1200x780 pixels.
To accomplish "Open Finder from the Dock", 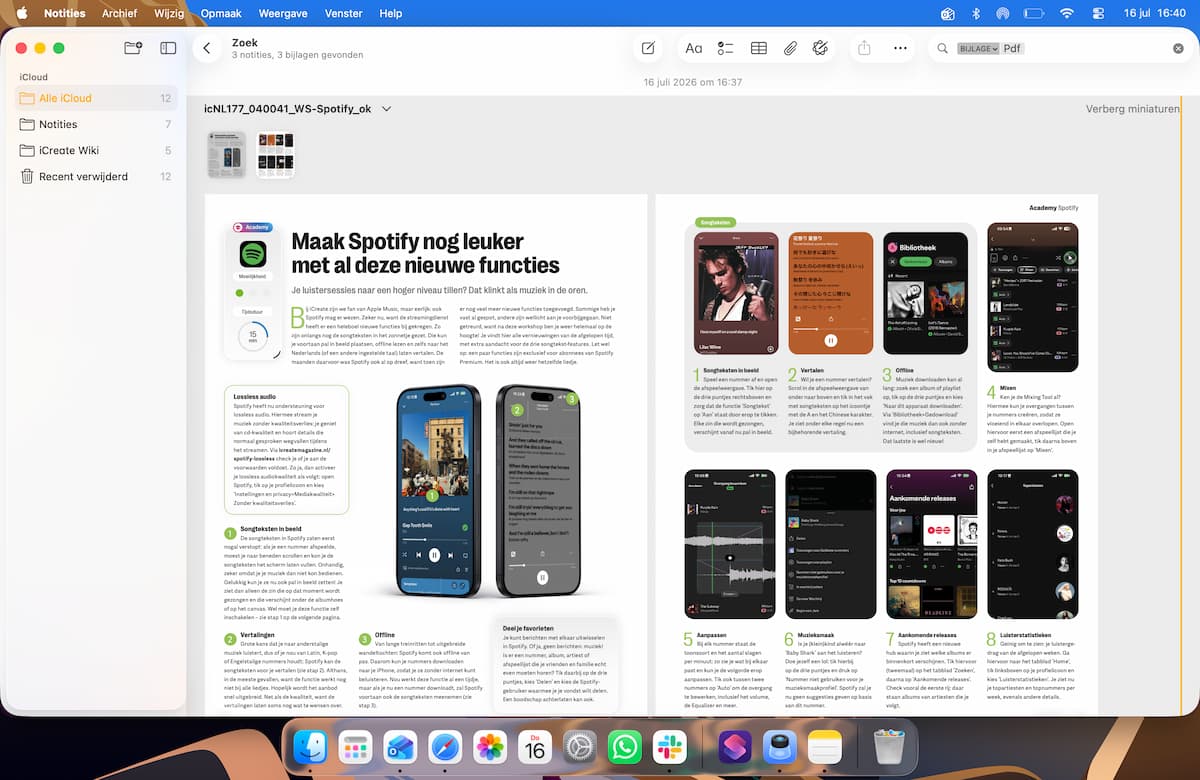I will tap(311, 747).
